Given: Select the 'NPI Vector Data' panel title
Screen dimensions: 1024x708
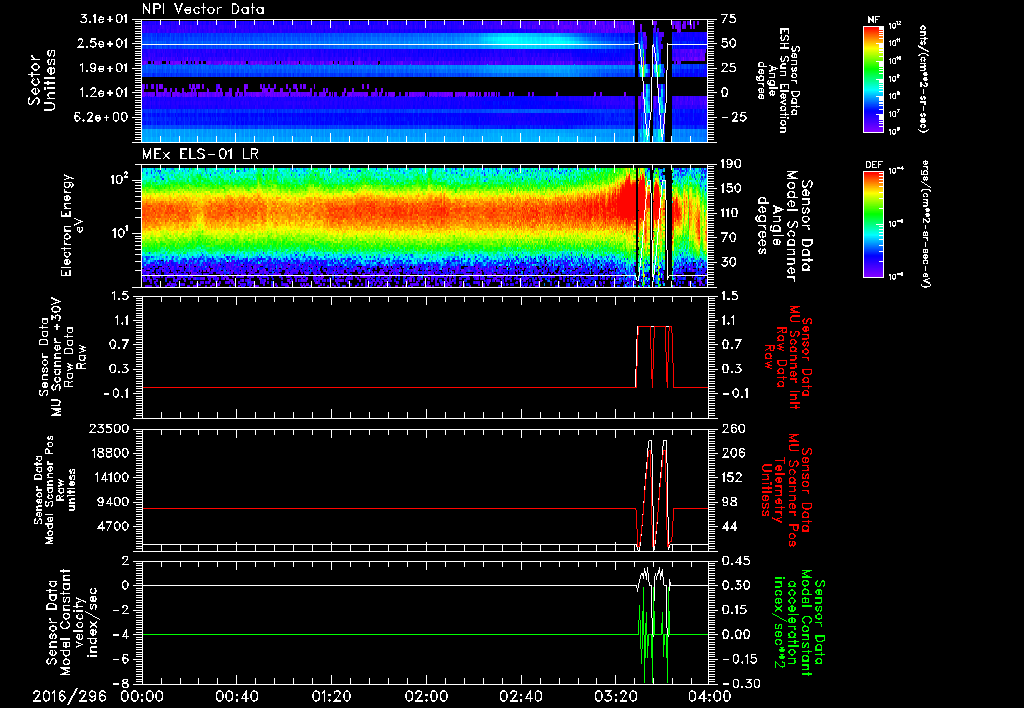Looking at the screenshot, I should [x=203, y=9].
